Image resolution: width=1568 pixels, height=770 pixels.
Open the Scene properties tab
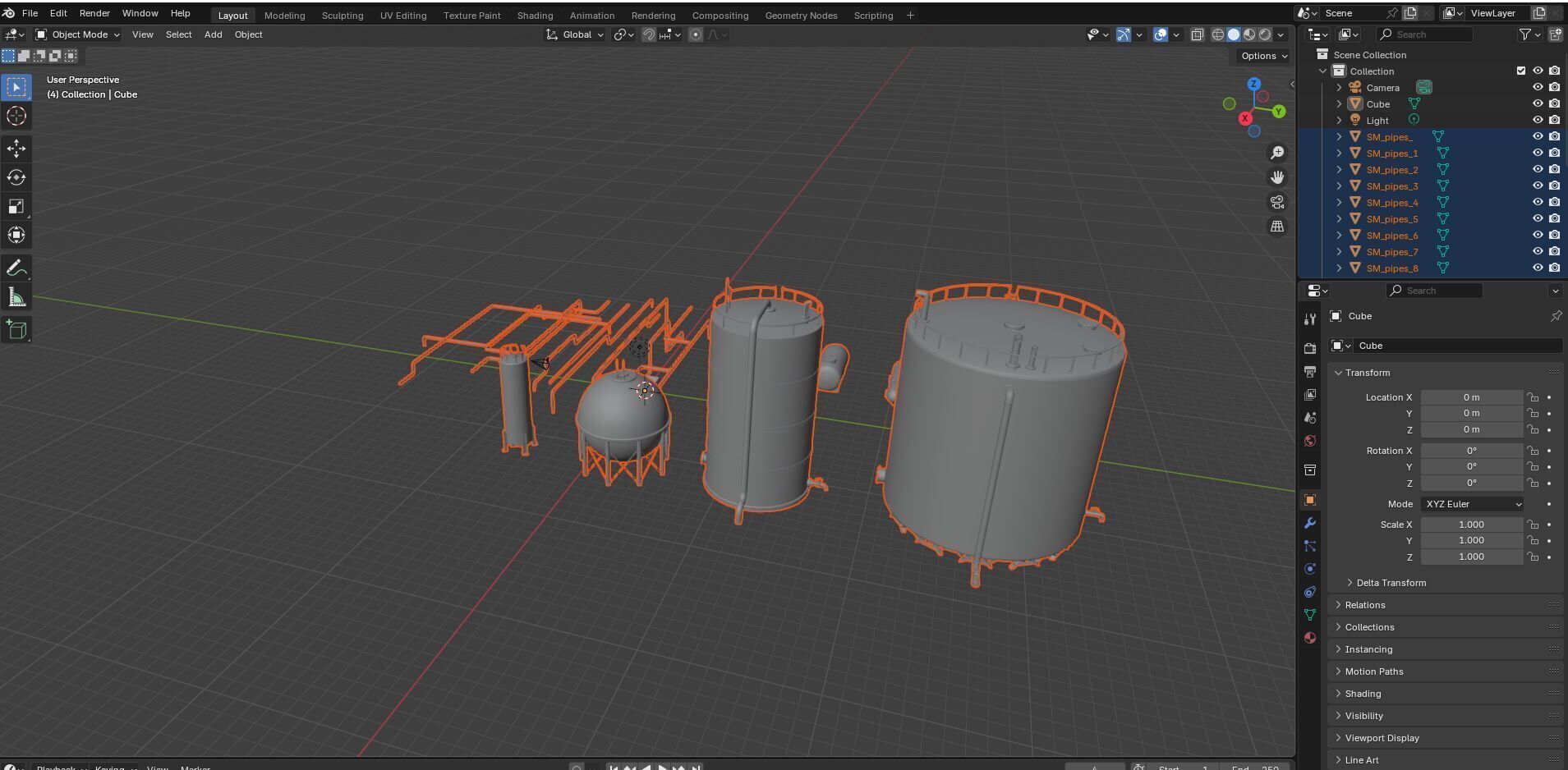click(x=1310, y=418)
